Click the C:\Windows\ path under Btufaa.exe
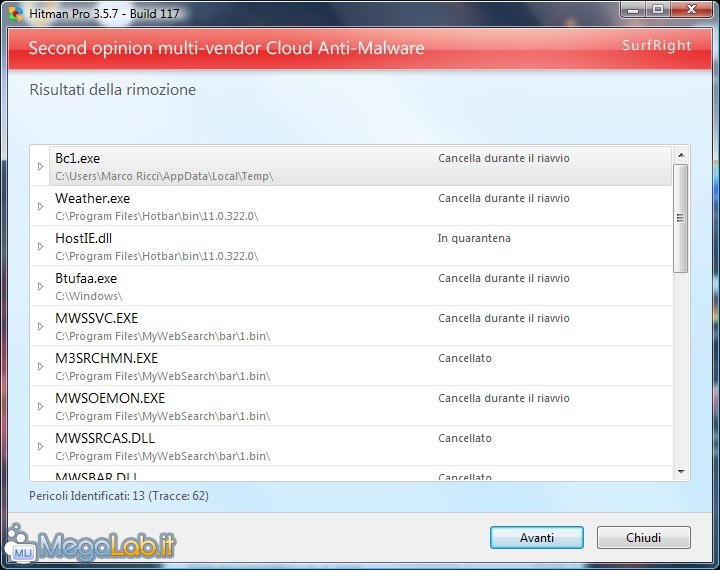 (x=89, y=296)
